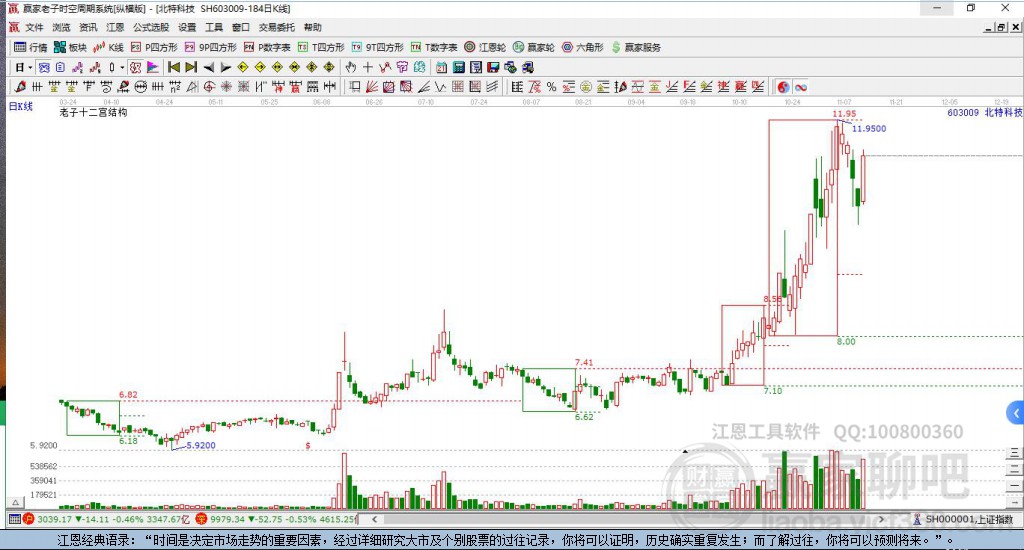Image resolution: width=1024 pixels, height=550 pixels.
Task: Click the bottom horizontal chart scrollbar
Action: (x=628, y=519)
